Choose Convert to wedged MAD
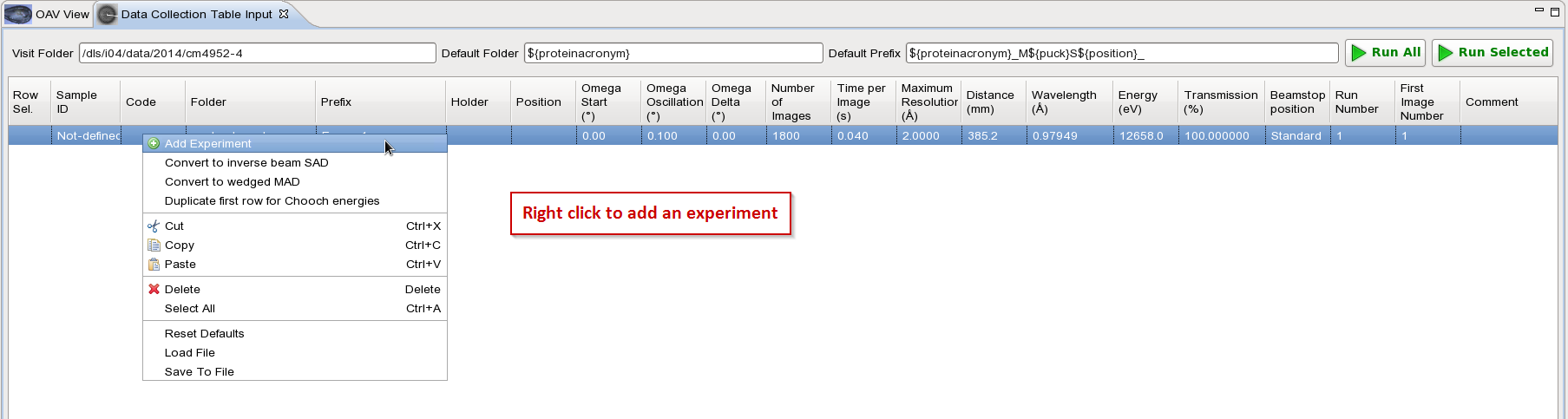The image size is (1568, 419). (x=233, y=182)
